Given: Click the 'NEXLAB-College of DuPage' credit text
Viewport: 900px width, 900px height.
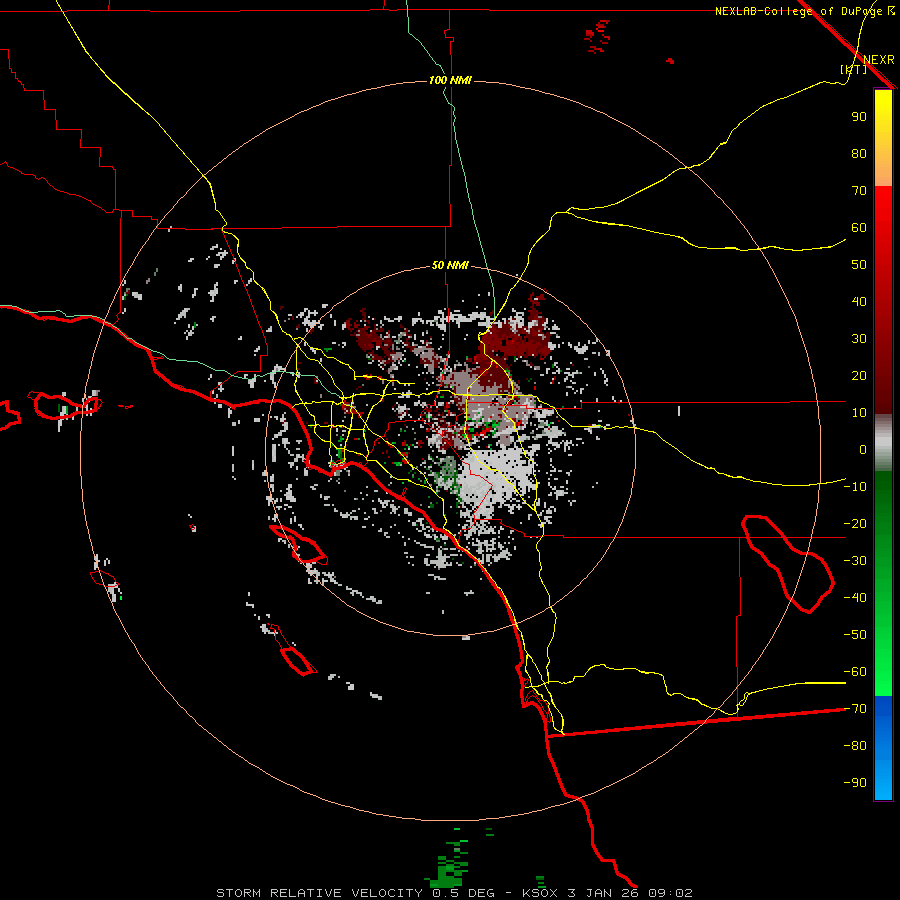Looking at the screenshot, I should pos(800,11).
